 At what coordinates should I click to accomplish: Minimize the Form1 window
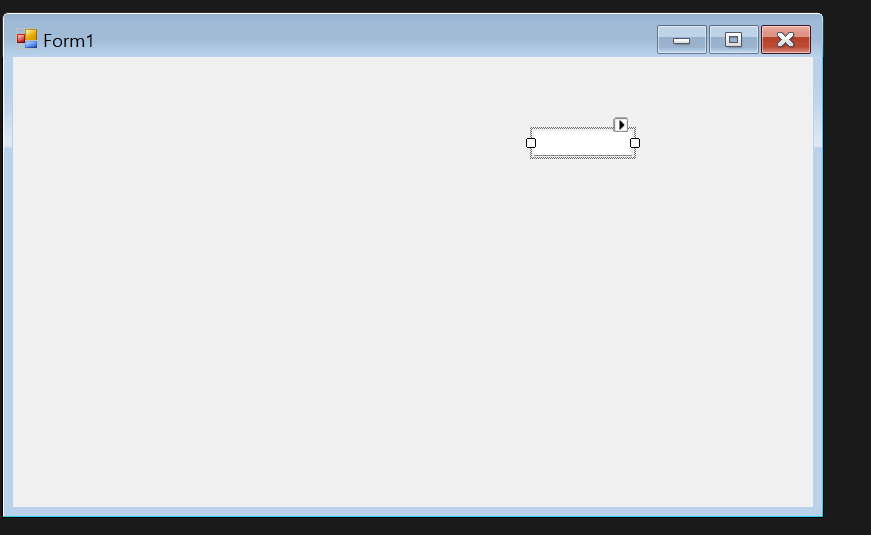(x=682, y=39)
